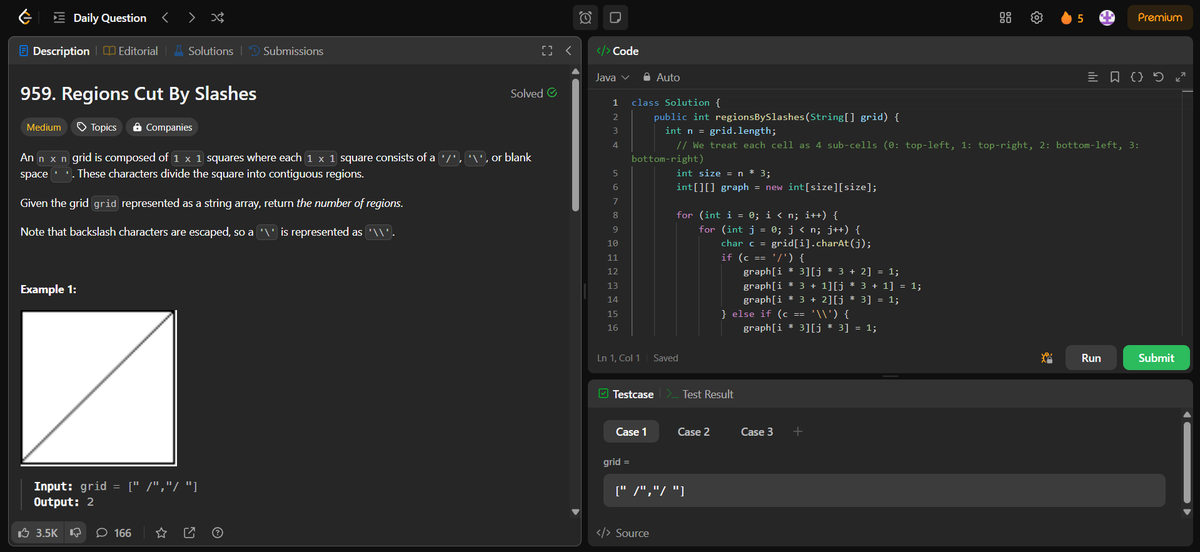Select the Description tab
This screenshot has height=552, width=1200.
[x=53, y=51]
